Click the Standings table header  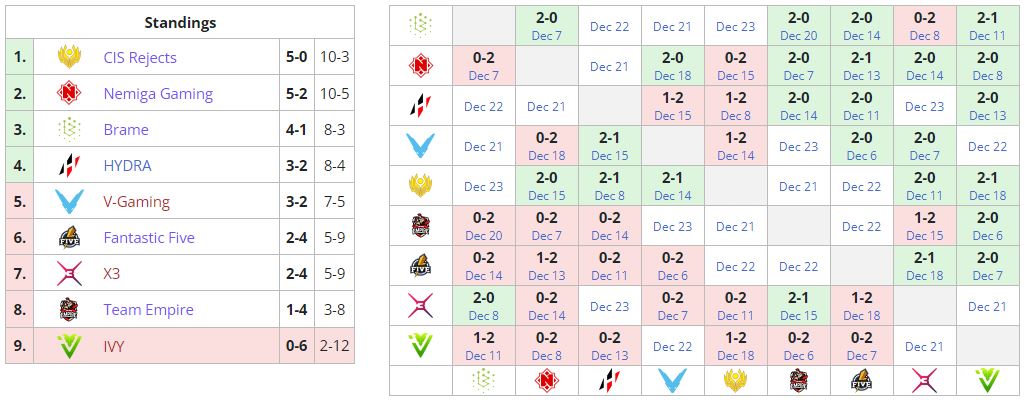180,22
